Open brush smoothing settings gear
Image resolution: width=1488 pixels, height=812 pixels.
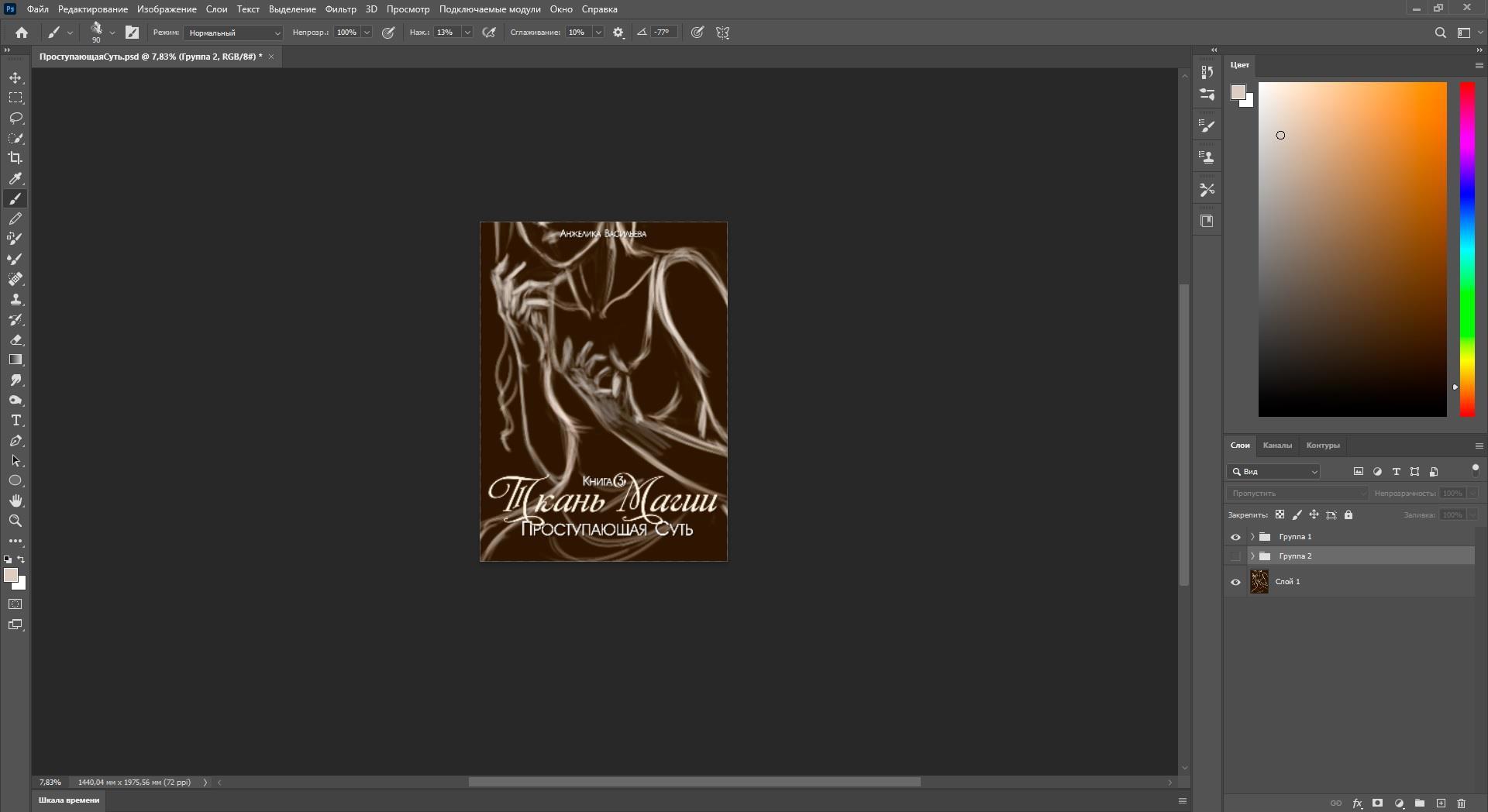click(x=618, y=33)
